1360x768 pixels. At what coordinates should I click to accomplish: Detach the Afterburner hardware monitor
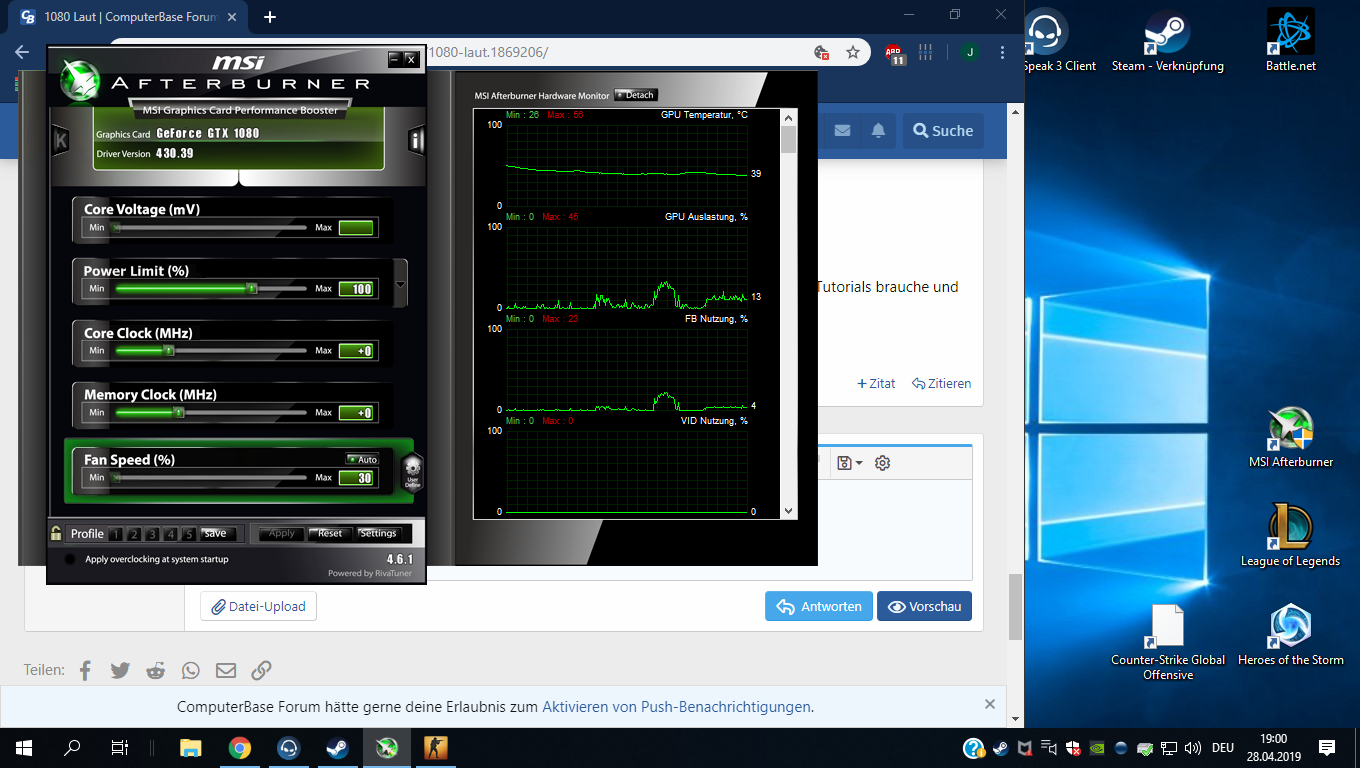[x=635, y=95]
